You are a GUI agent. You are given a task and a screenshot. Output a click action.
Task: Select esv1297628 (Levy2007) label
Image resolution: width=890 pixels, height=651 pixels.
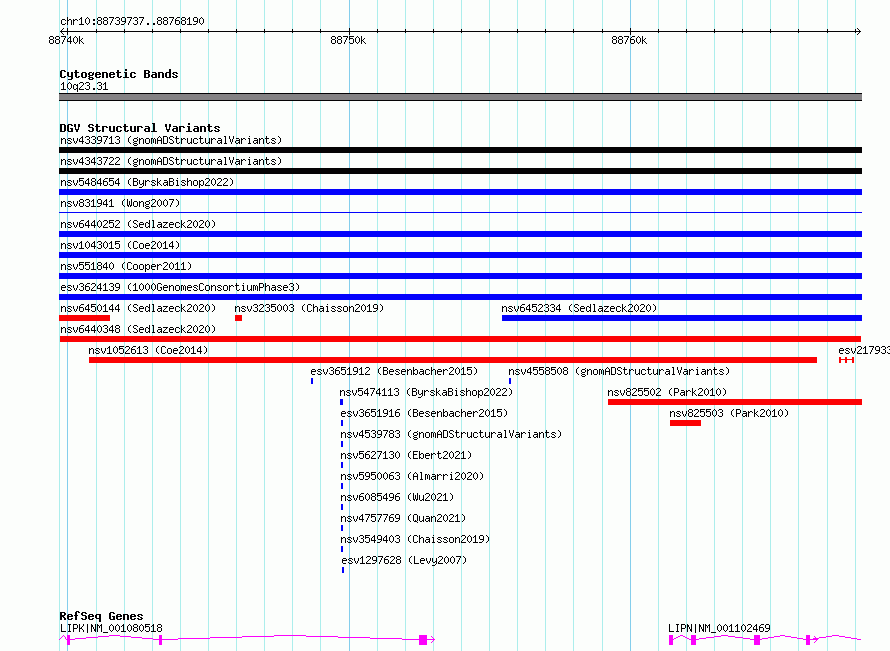404,560
